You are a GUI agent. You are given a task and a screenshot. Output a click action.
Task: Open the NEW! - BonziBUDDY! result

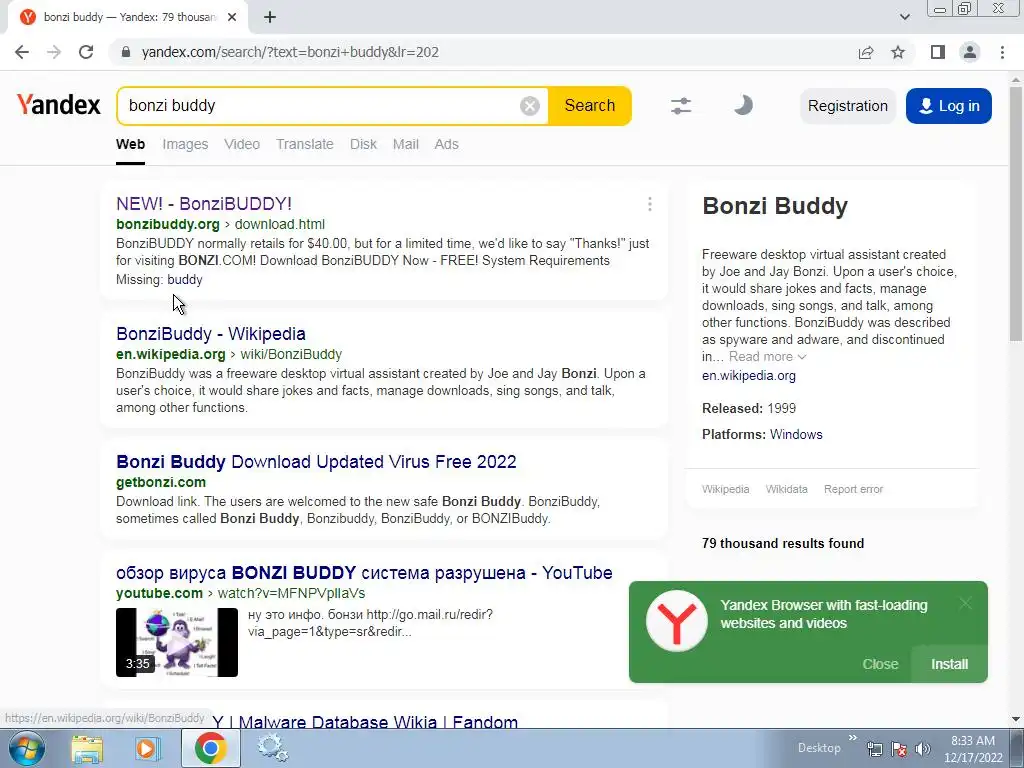coord(204,204)
